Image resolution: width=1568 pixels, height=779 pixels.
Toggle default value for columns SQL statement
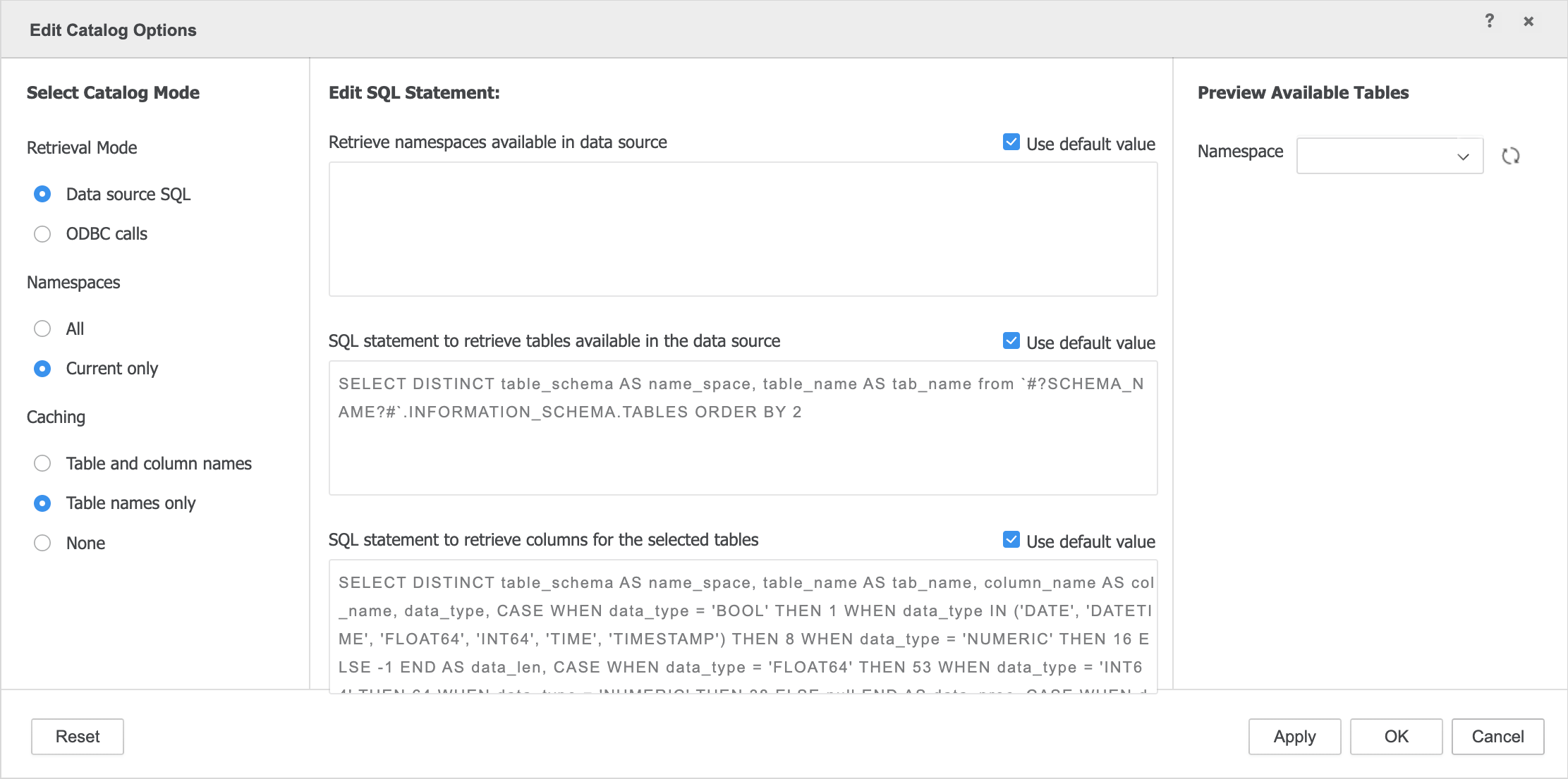1011,540
